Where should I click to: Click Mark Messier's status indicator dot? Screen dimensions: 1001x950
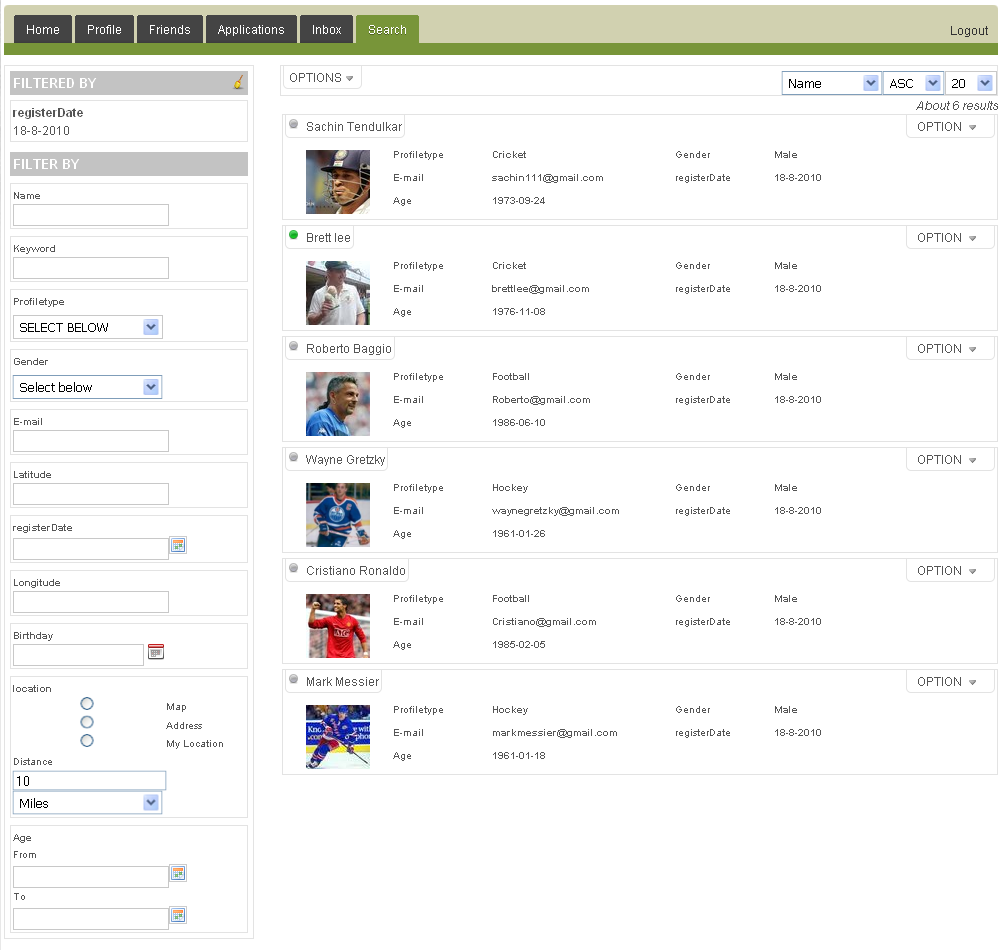(x=294, y=679)
